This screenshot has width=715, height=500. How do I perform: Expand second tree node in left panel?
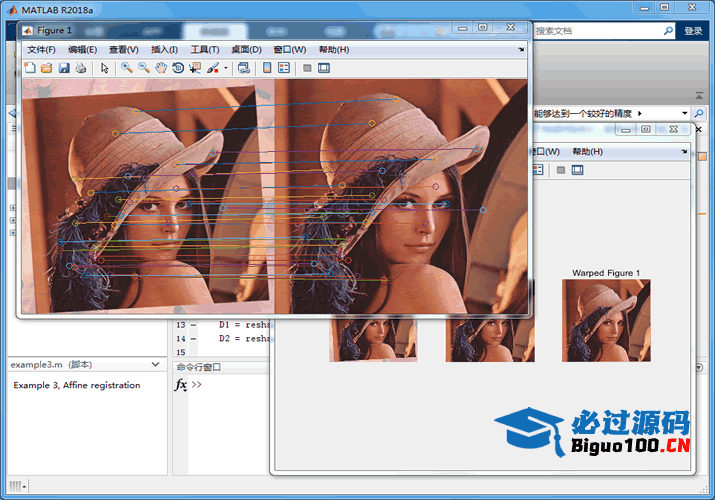click(13, 220)
